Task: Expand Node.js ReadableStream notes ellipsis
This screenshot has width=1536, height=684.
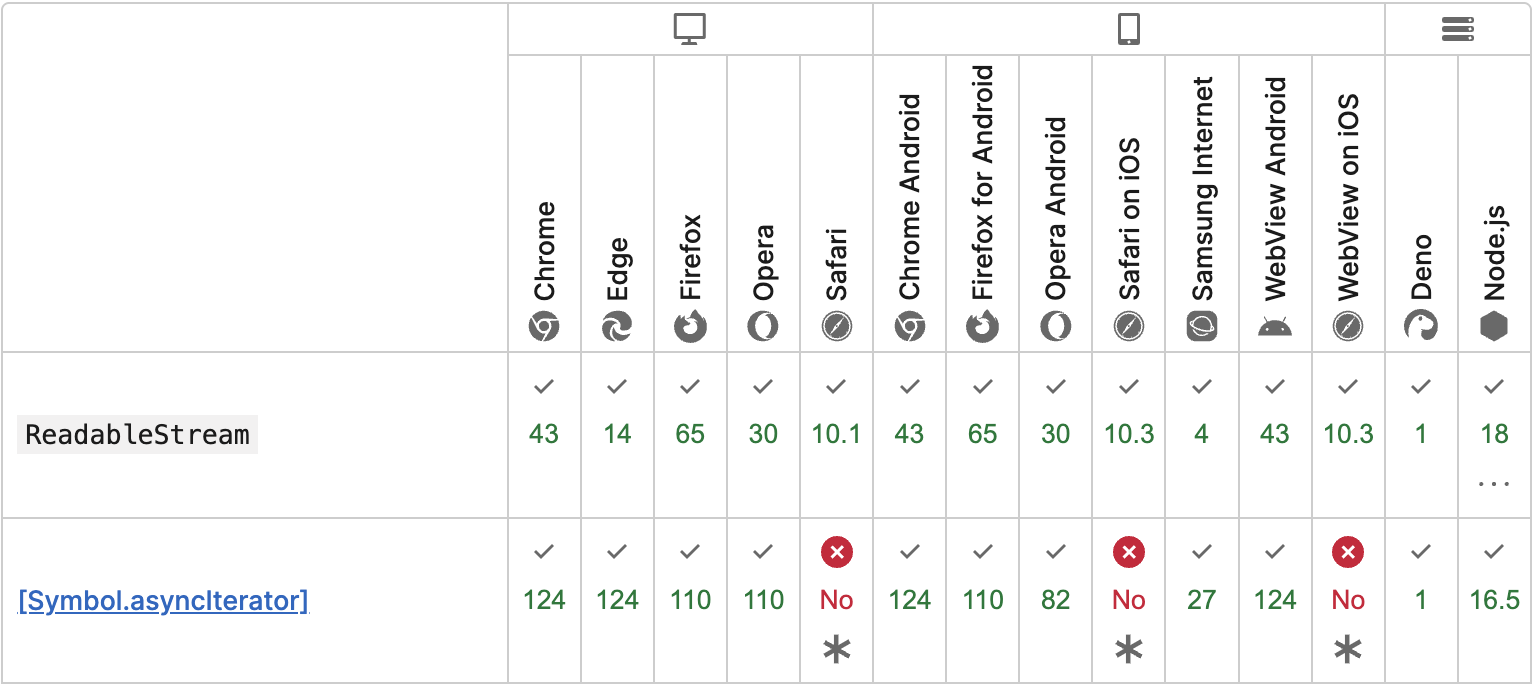Action: coord(1494,484)
